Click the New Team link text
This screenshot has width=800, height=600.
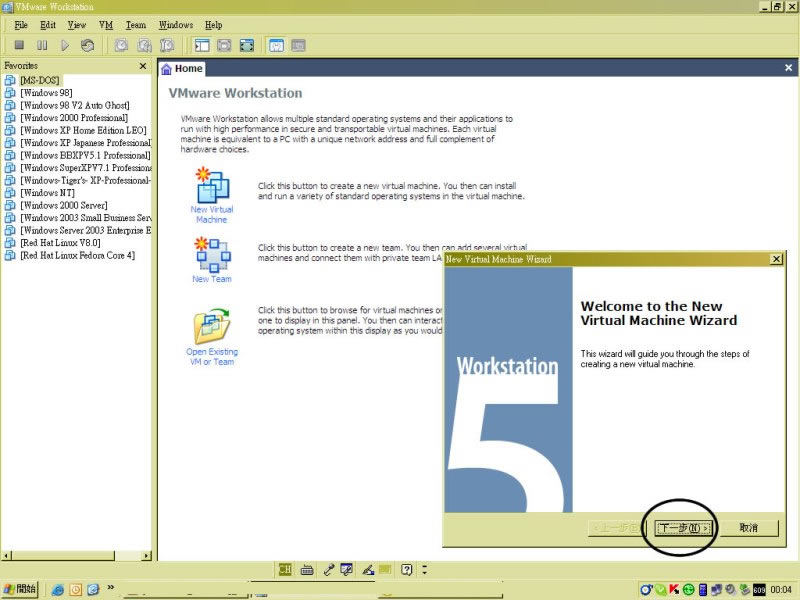click(x=212, y=279)
